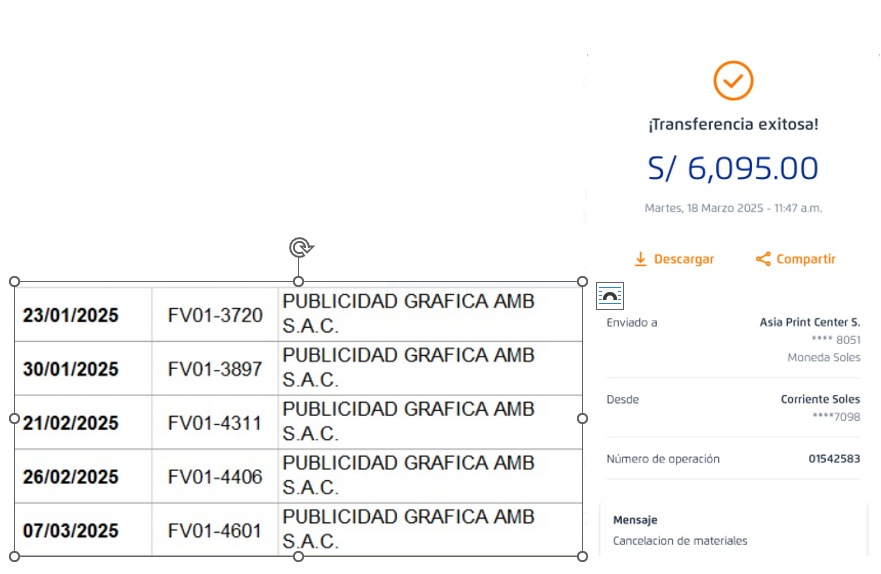Viewport: 881px width, 574px height.
Task: Click the orange checkmark success icon
Action: tap(733, 81)
